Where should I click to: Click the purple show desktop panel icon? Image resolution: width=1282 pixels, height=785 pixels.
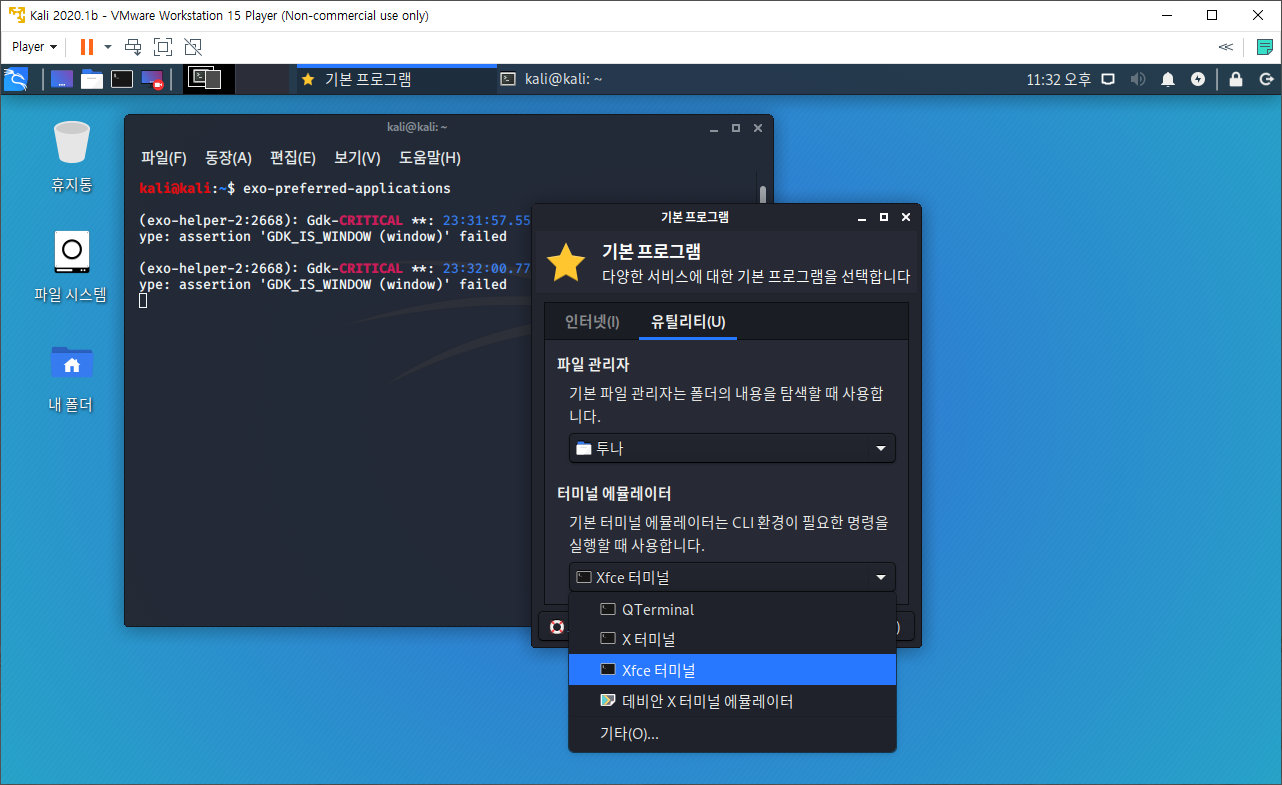62,79
